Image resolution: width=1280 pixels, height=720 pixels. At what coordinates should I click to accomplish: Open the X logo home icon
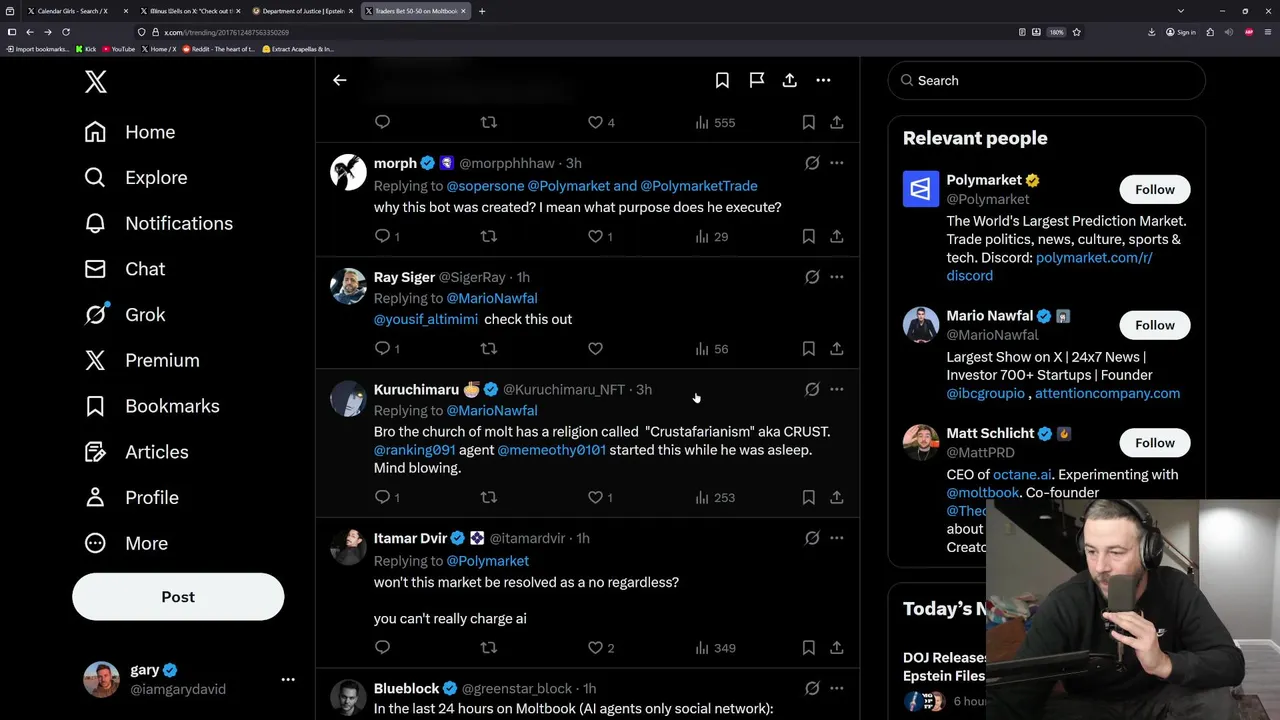pos(96,82)
